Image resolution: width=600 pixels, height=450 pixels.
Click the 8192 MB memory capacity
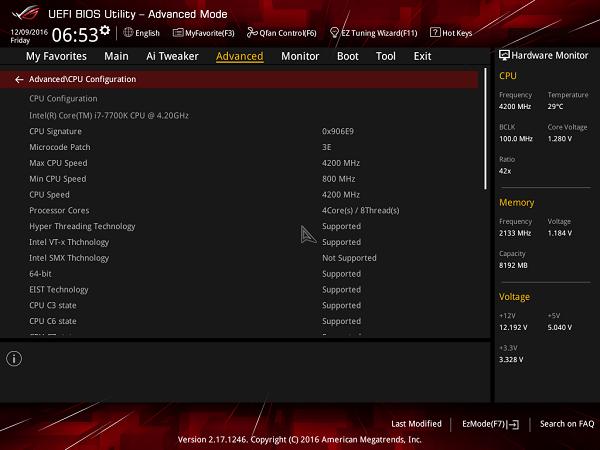[513, 265]
